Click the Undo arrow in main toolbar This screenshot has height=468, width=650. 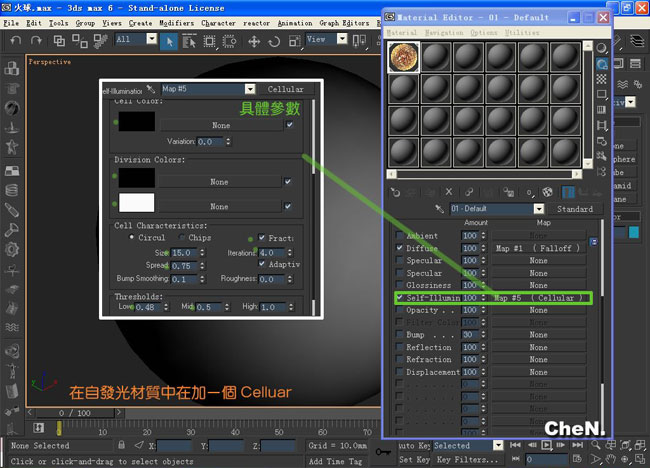tap(16, 40)
